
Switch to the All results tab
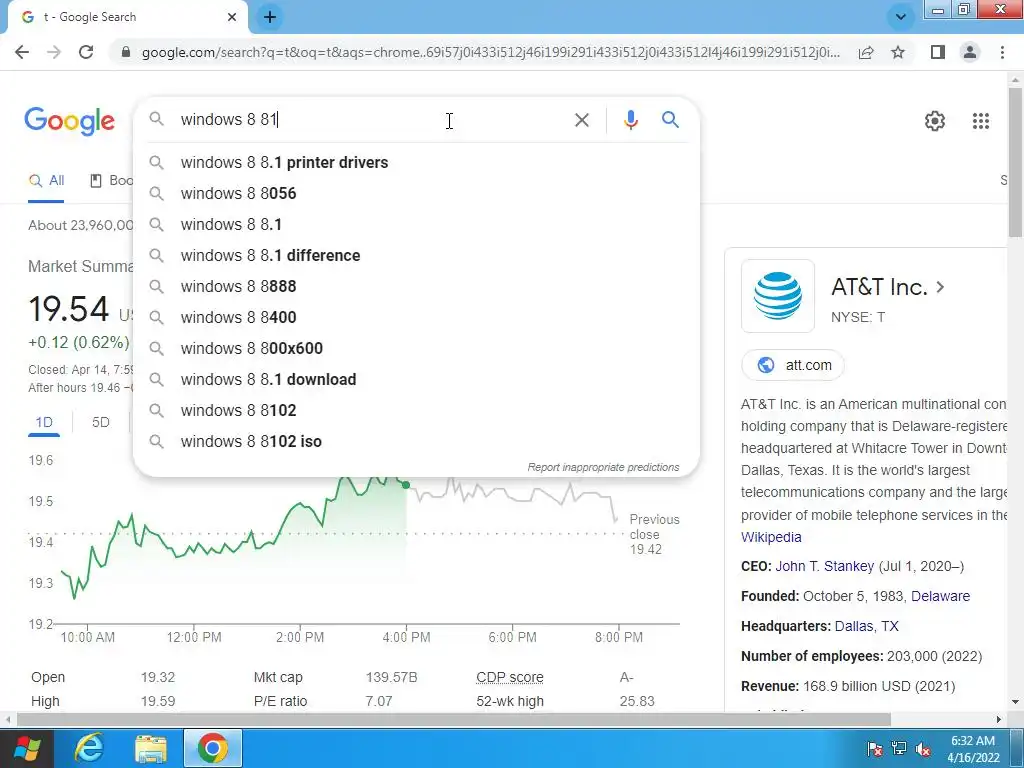tap(46, 181)
